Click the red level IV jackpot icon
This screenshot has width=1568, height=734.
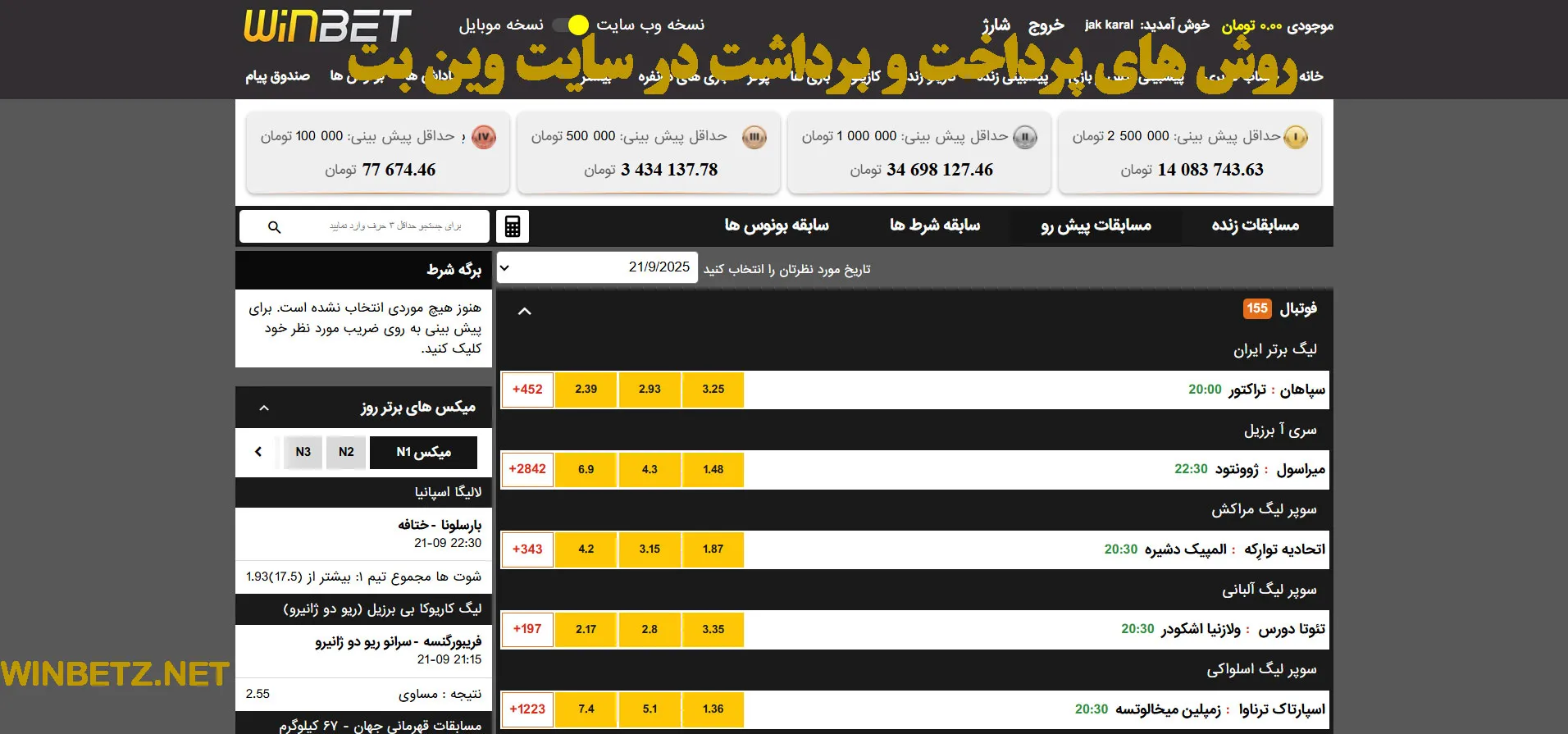tap(484, 137)
